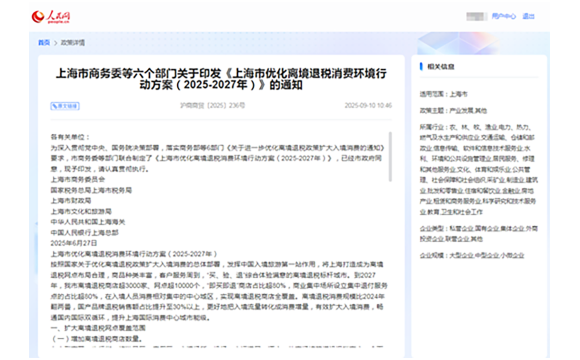Click the policy title heading
Viewport: 580px width, 360px height.
coord(221,79)
